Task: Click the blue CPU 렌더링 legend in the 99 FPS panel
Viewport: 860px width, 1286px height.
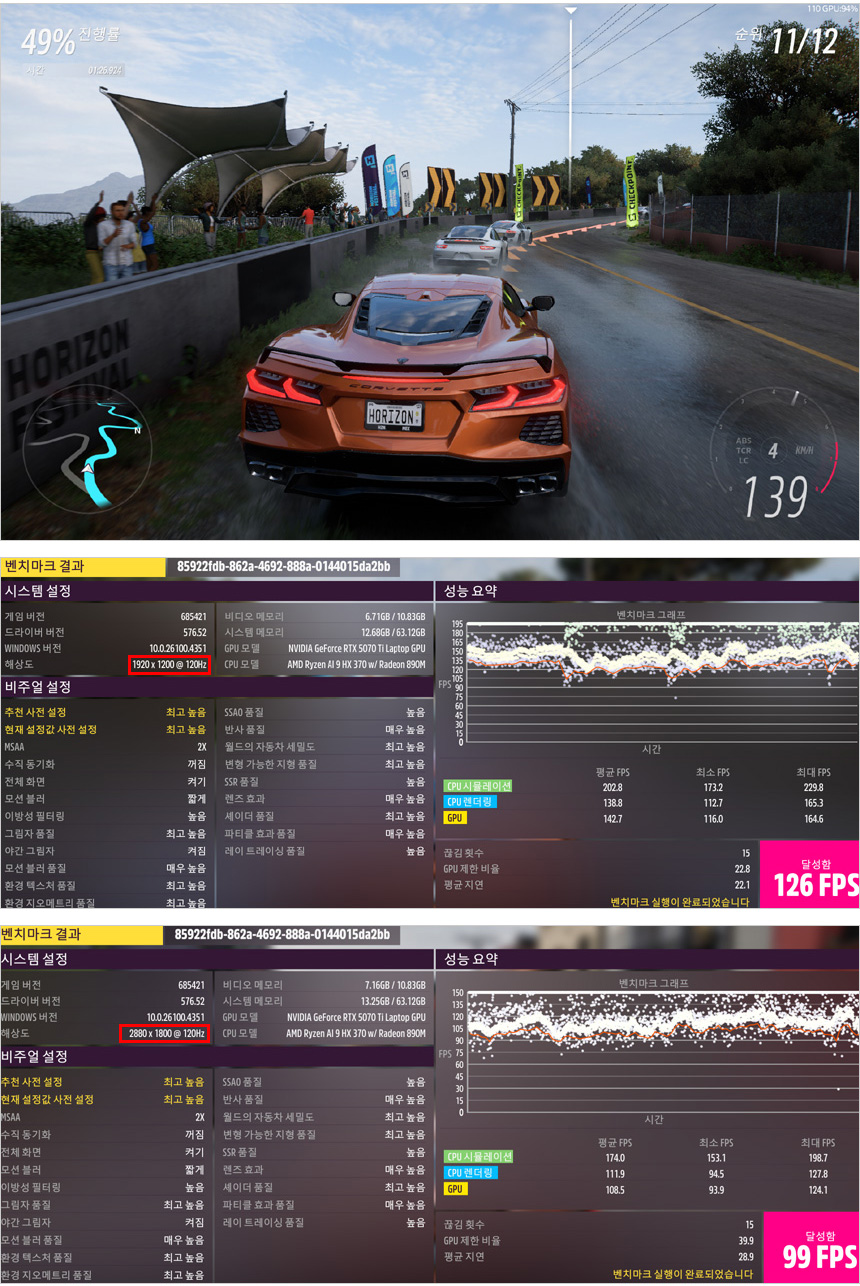Action: tap(469, 1172)
